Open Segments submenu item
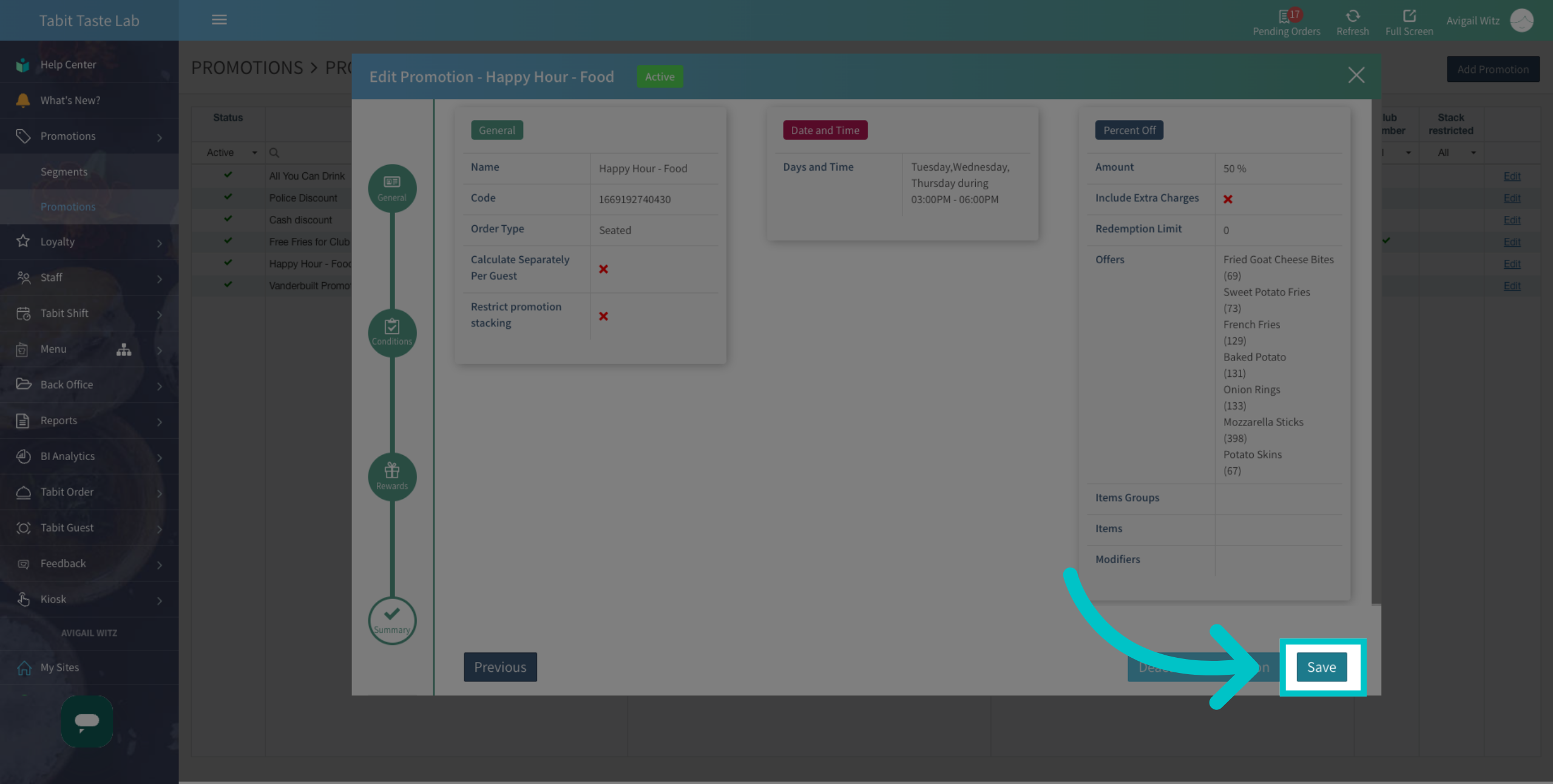Image resolution: width=1553 pixels, height=784 pixels. point(89,172)
